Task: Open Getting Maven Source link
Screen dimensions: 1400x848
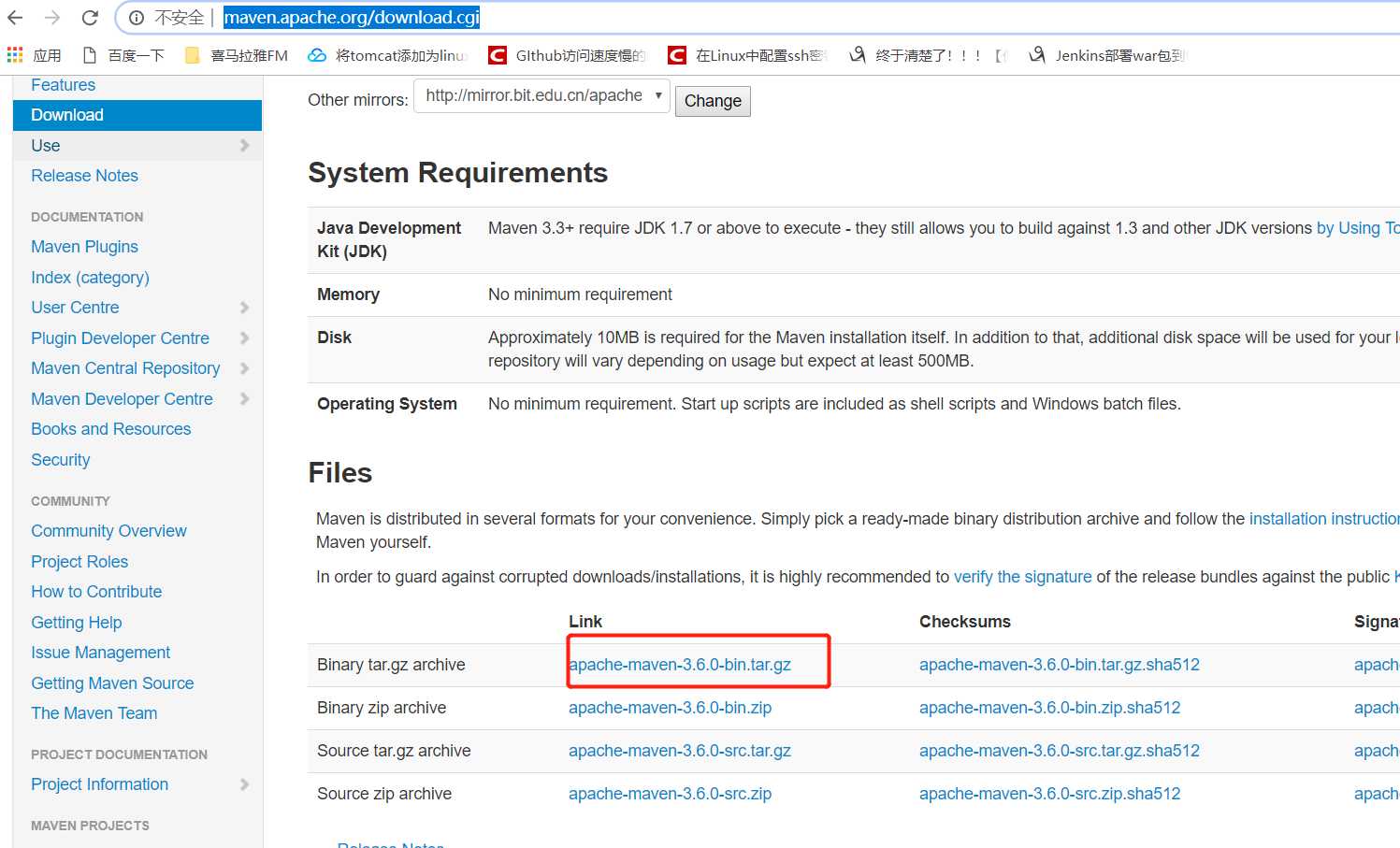Action: tap(112, 683)
